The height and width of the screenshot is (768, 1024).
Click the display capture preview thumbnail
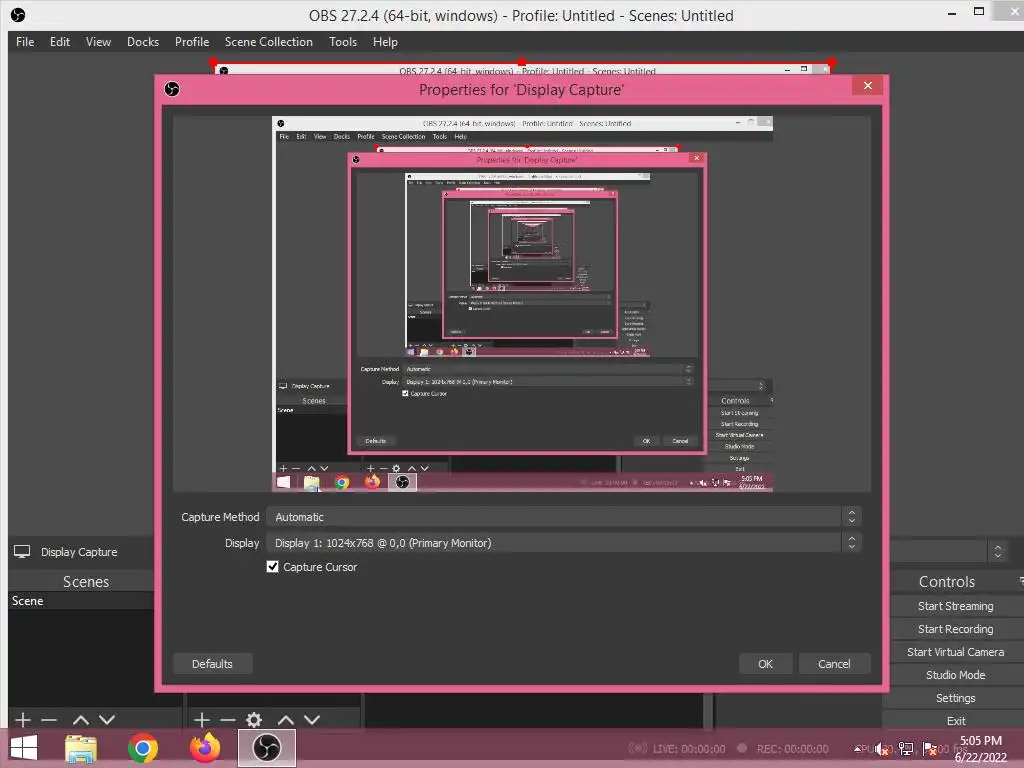[522, 304]
